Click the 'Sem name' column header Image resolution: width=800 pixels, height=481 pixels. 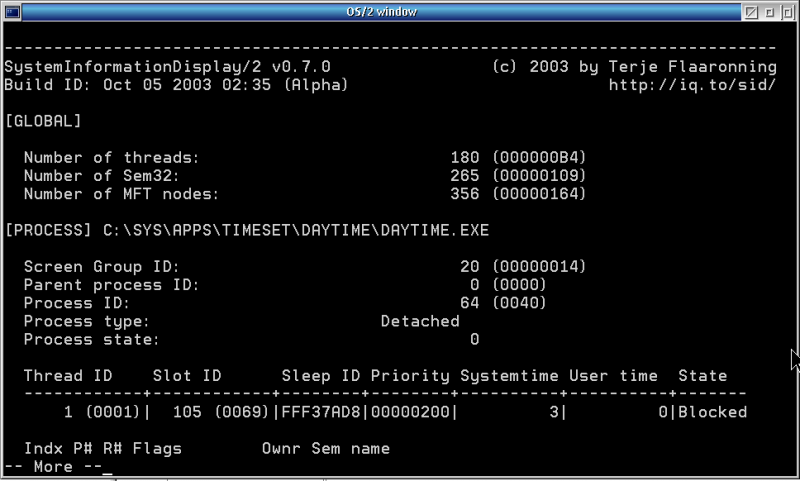[351, 448]
